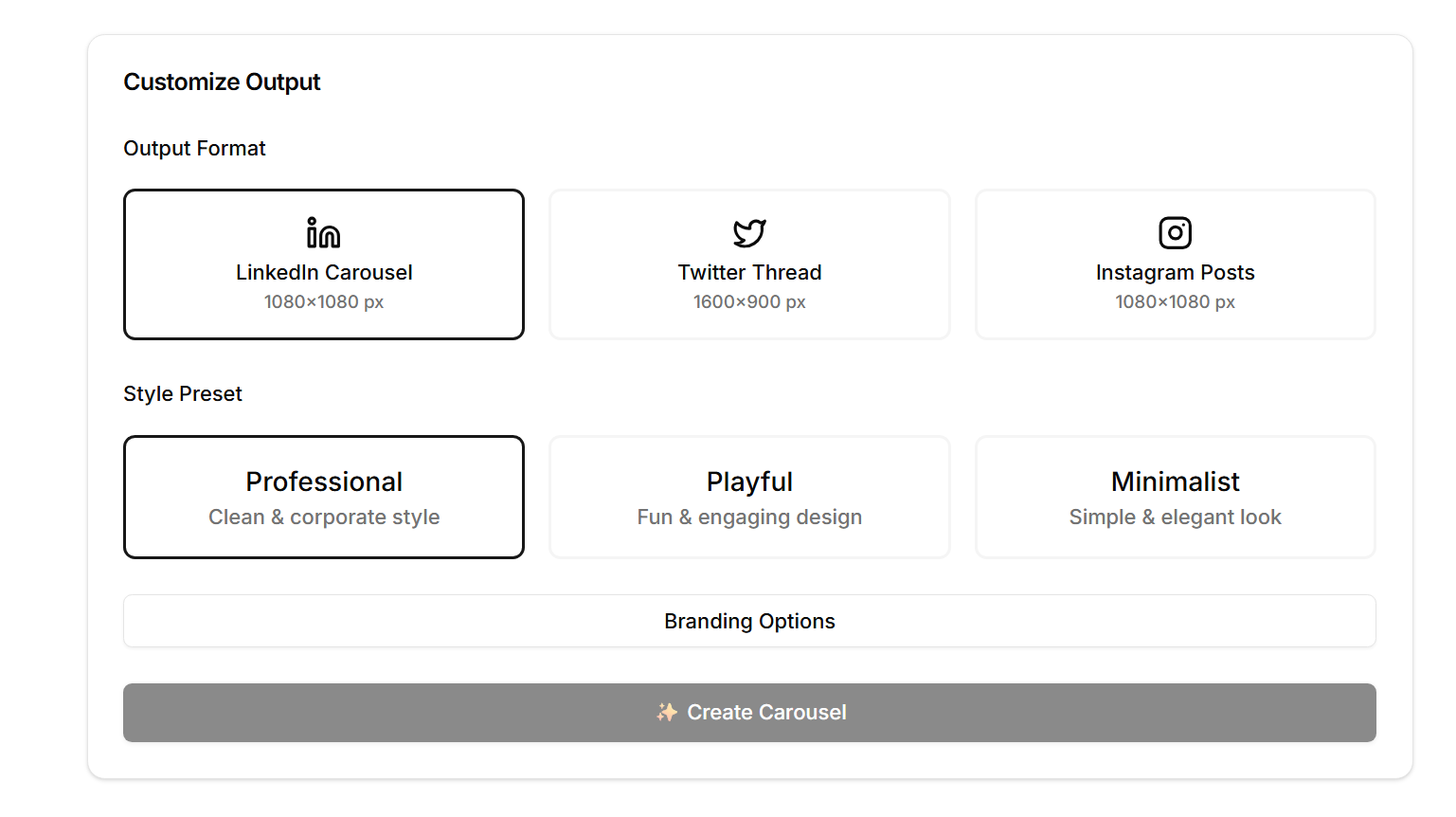This screenshot has width=1456, height=817.
Task: Expand the Branding Options section
Action: coord(748,621)
